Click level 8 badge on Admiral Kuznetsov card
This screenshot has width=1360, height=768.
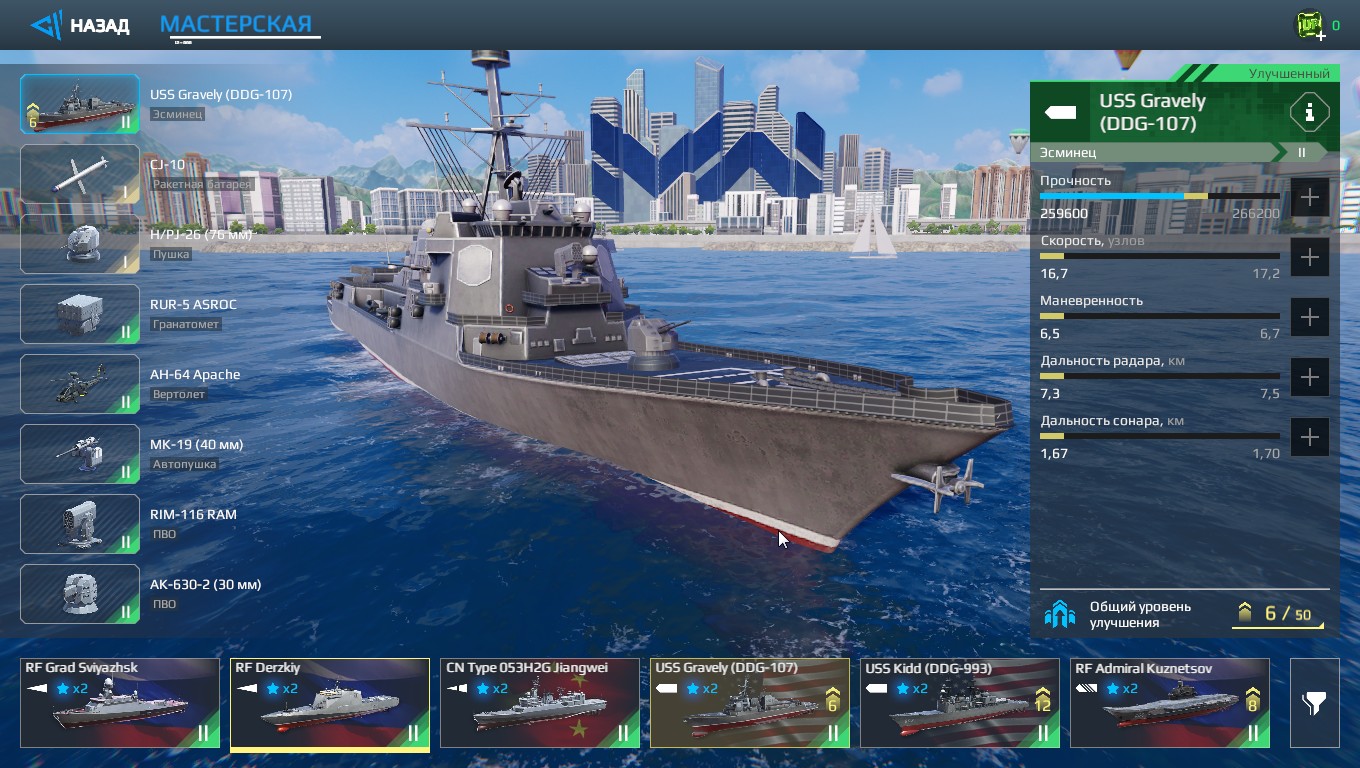1253,700
